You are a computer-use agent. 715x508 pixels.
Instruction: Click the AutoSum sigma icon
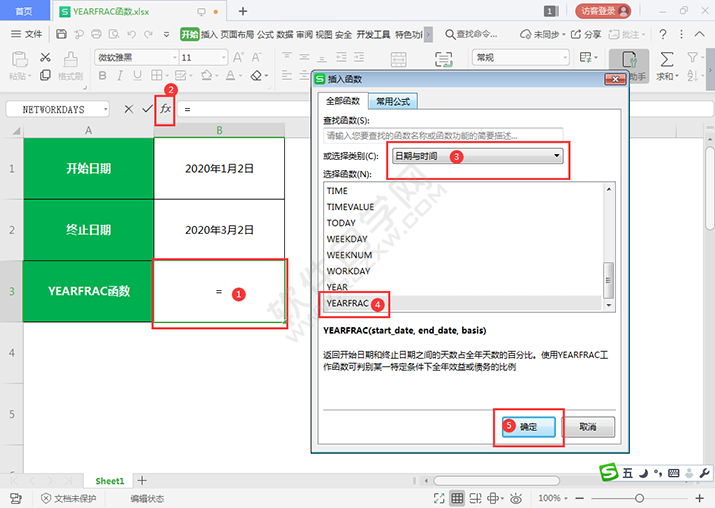click(667, 59)
